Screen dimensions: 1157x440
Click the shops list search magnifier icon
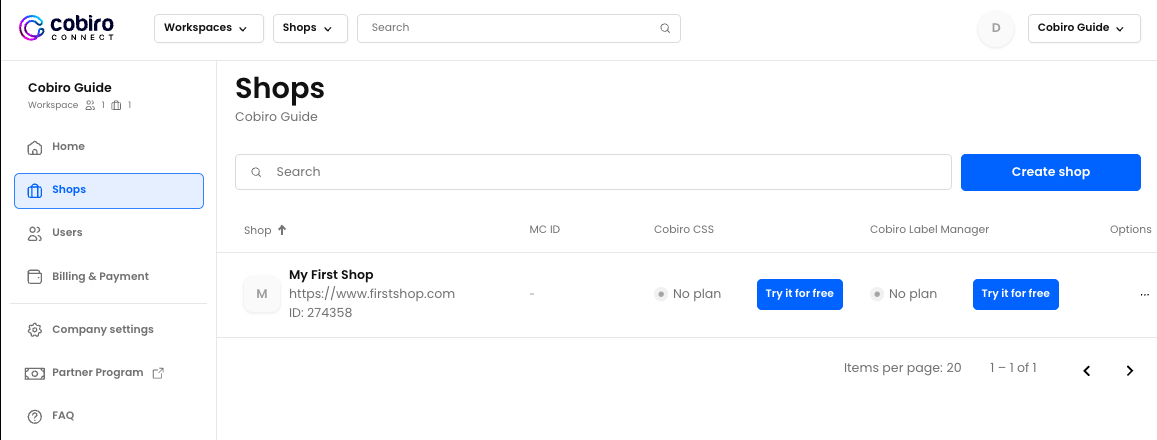click(256, 172)
